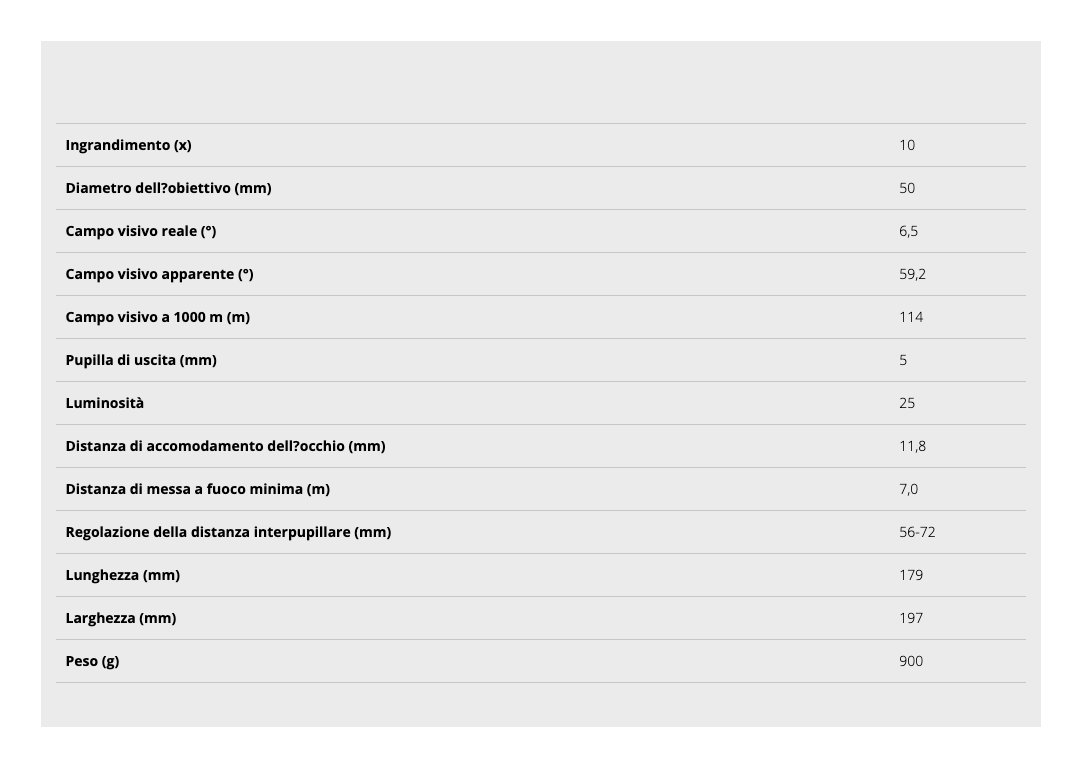Select the Luminosità value 25

coord(907,403)
